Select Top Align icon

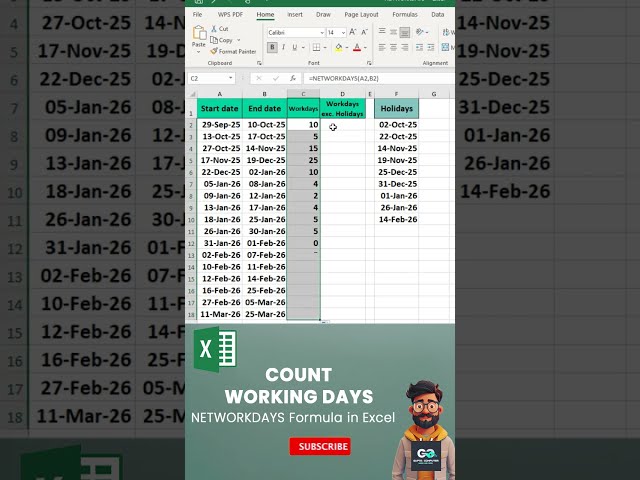pyautogui.click(x=382, y=31)
